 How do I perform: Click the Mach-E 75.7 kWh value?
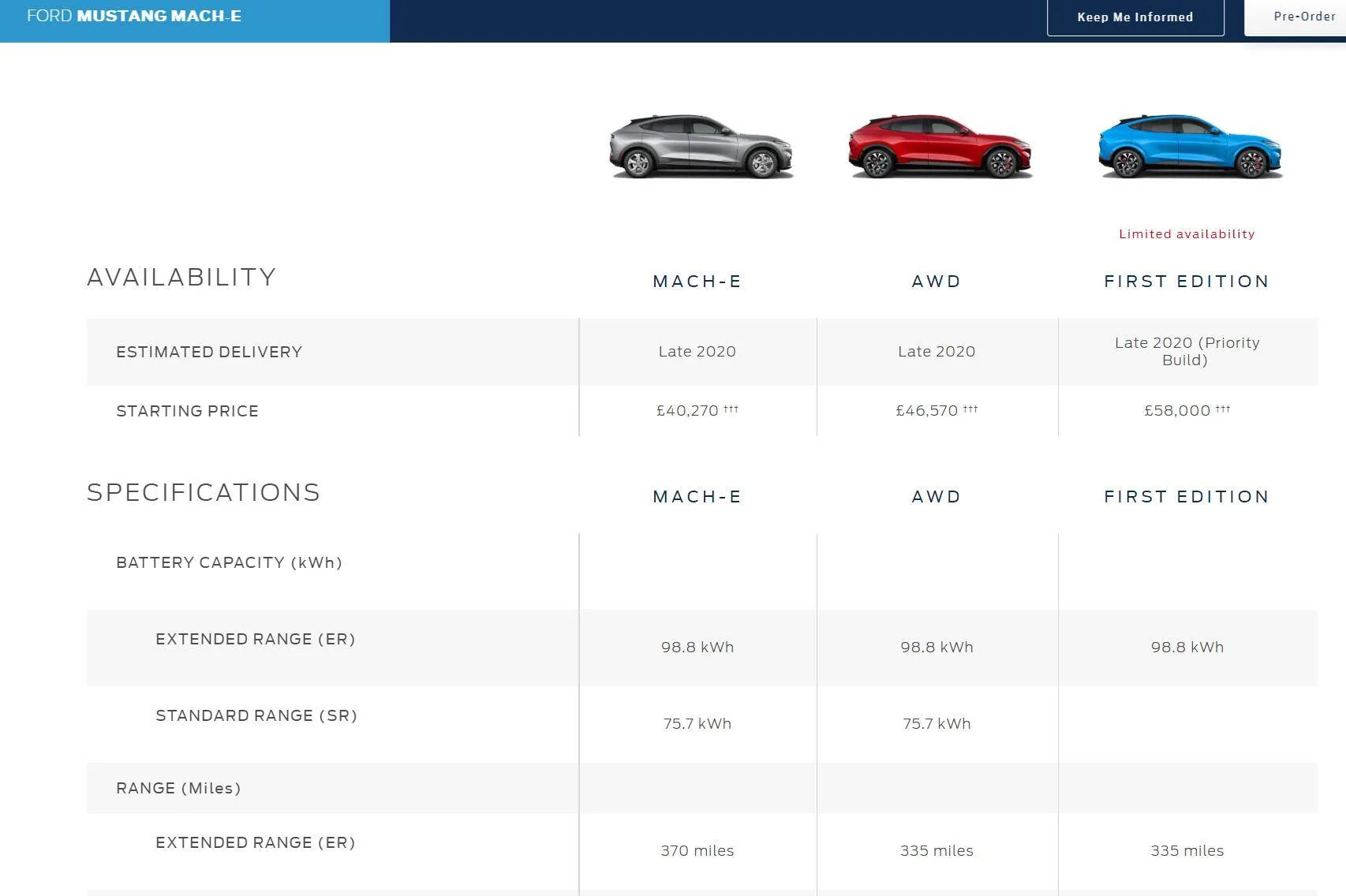click(697, 724)
